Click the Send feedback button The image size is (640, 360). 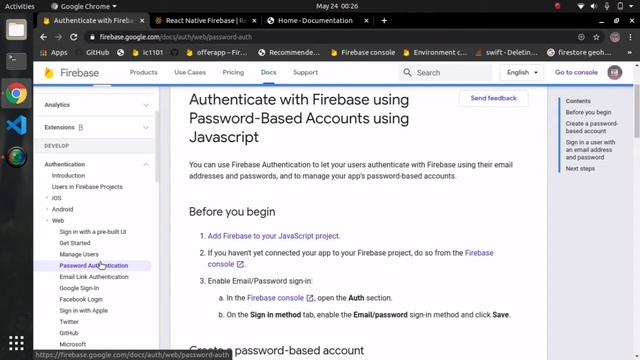493,98
